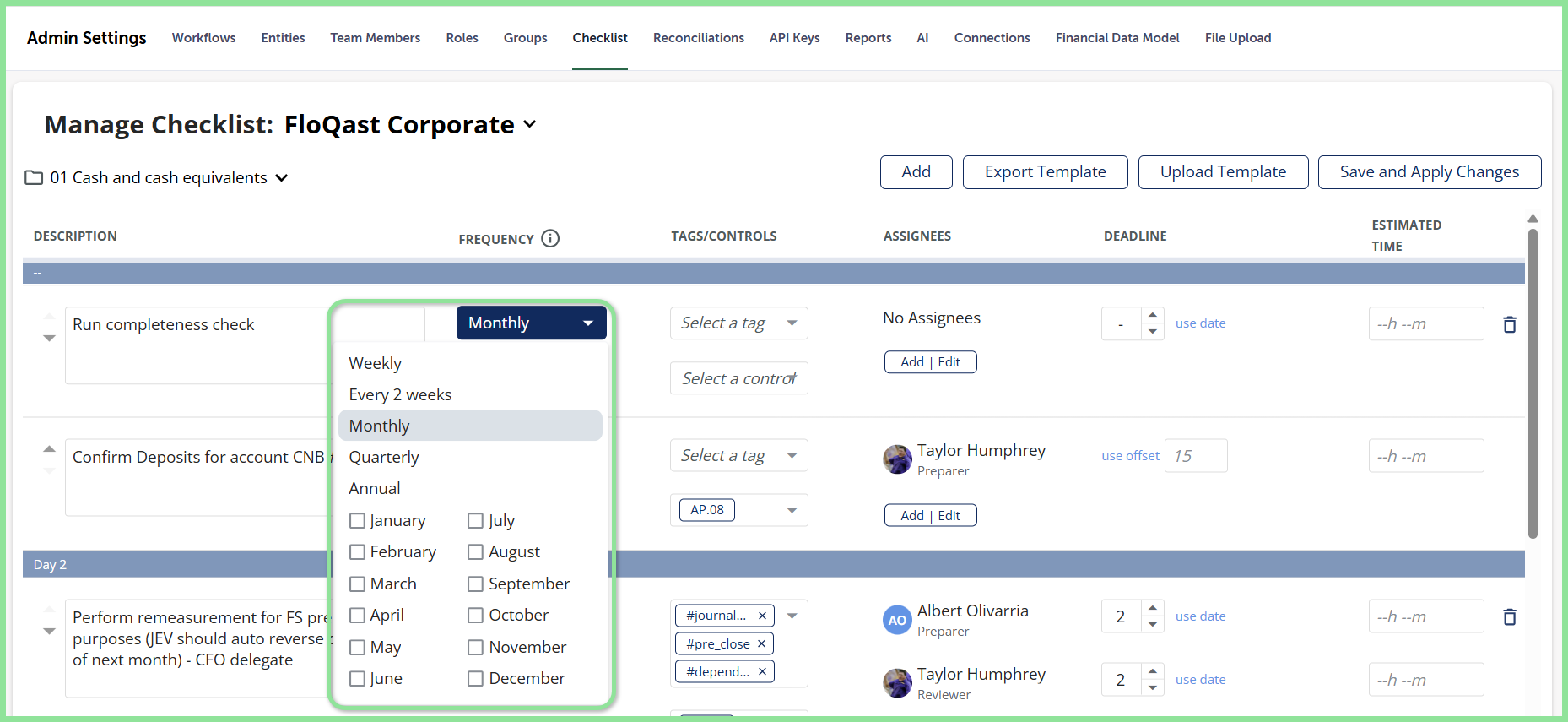Screen dimensions: 1568x722
Task: Switch to the Team Members tab
Action: click(x=376, y=38)
